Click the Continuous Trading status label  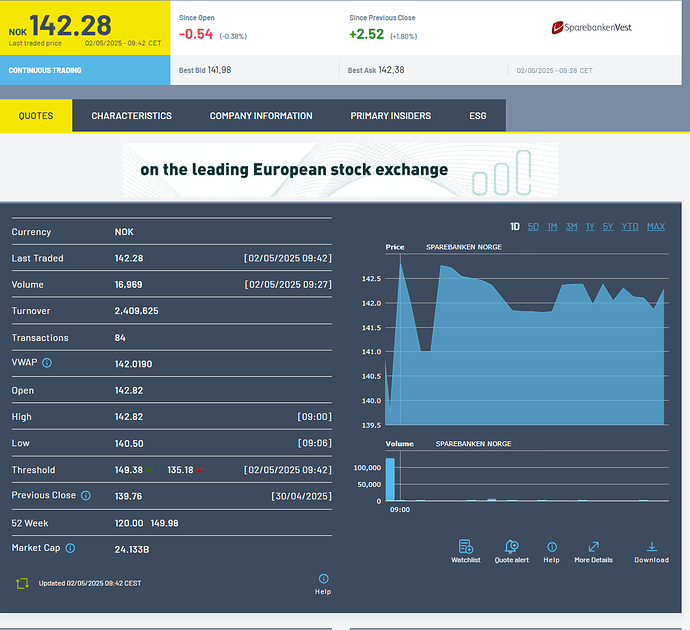[x=45, y=70]
